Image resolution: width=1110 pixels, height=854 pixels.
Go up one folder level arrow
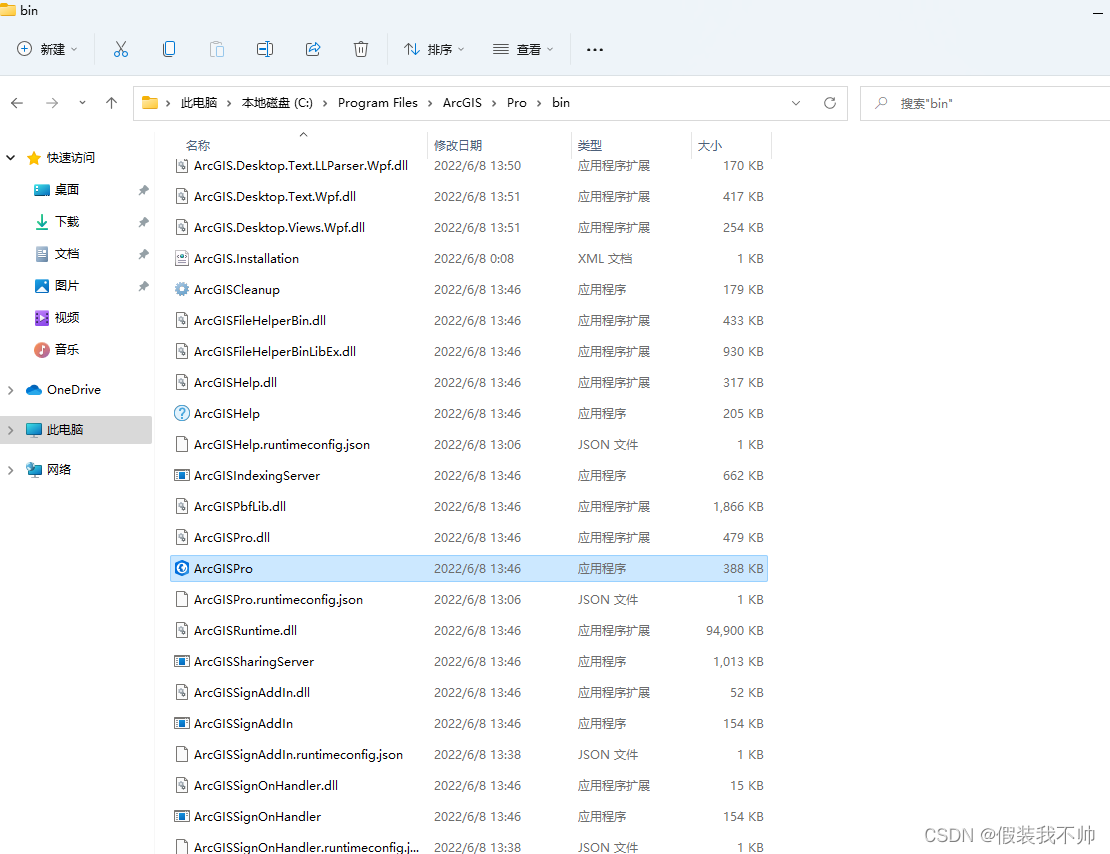pos(111,103)
